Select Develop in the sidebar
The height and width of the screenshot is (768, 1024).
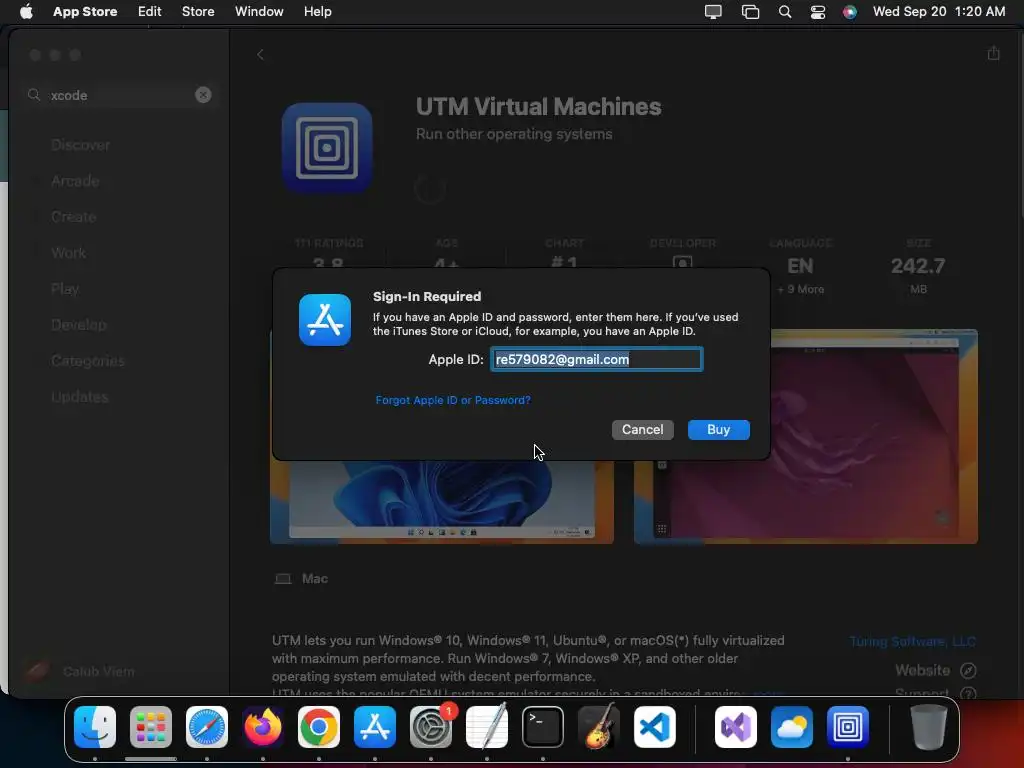78,325
